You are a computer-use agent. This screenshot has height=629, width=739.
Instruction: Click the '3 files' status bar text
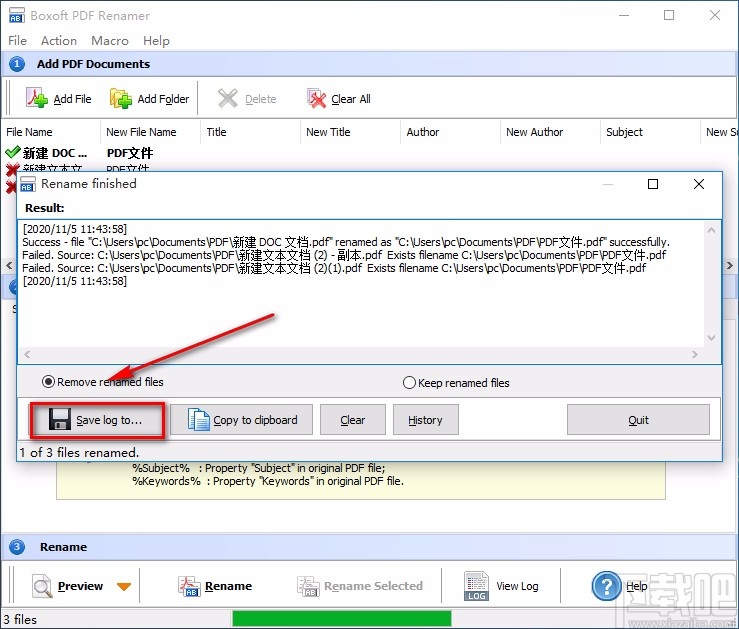coord(20,619)
